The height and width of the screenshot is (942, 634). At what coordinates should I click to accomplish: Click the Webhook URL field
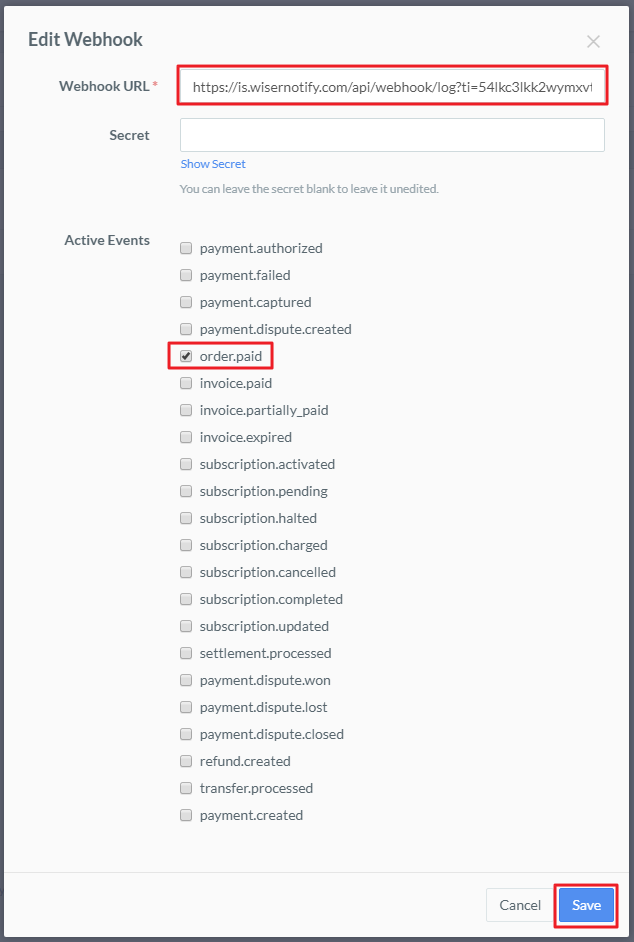click(x=392, y=87)
